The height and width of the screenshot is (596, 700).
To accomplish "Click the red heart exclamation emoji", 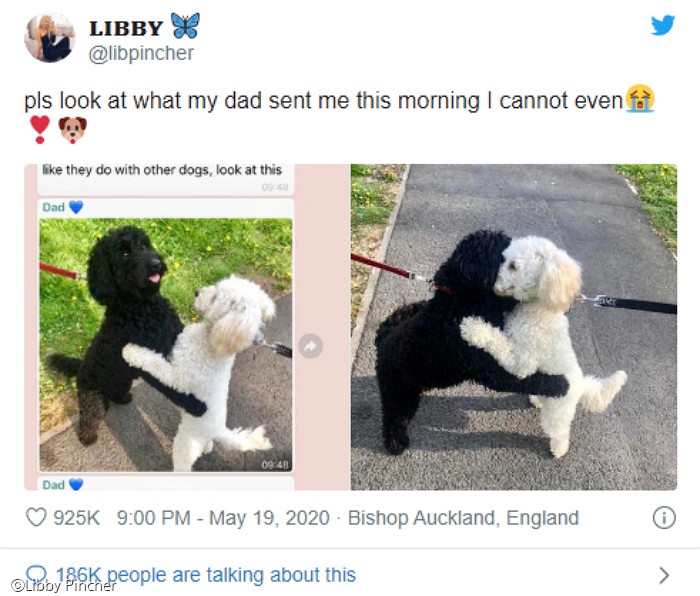I will [39, 129].
